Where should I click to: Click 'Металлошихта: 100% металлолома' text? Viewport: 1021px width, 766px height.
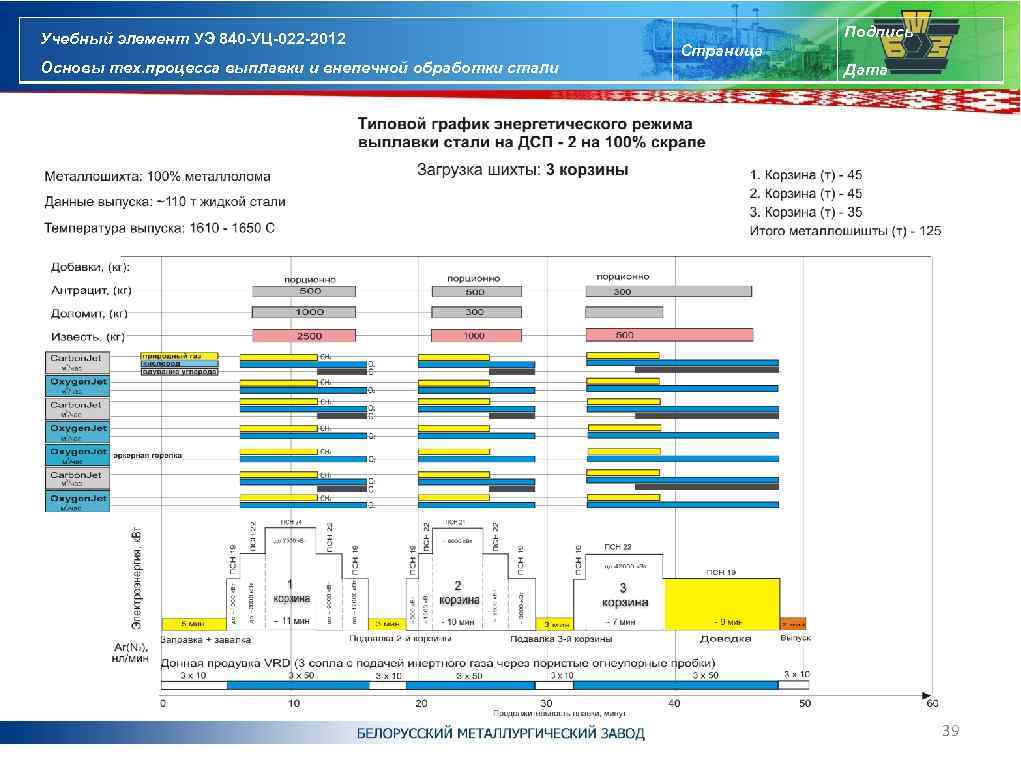click(158, 177)
